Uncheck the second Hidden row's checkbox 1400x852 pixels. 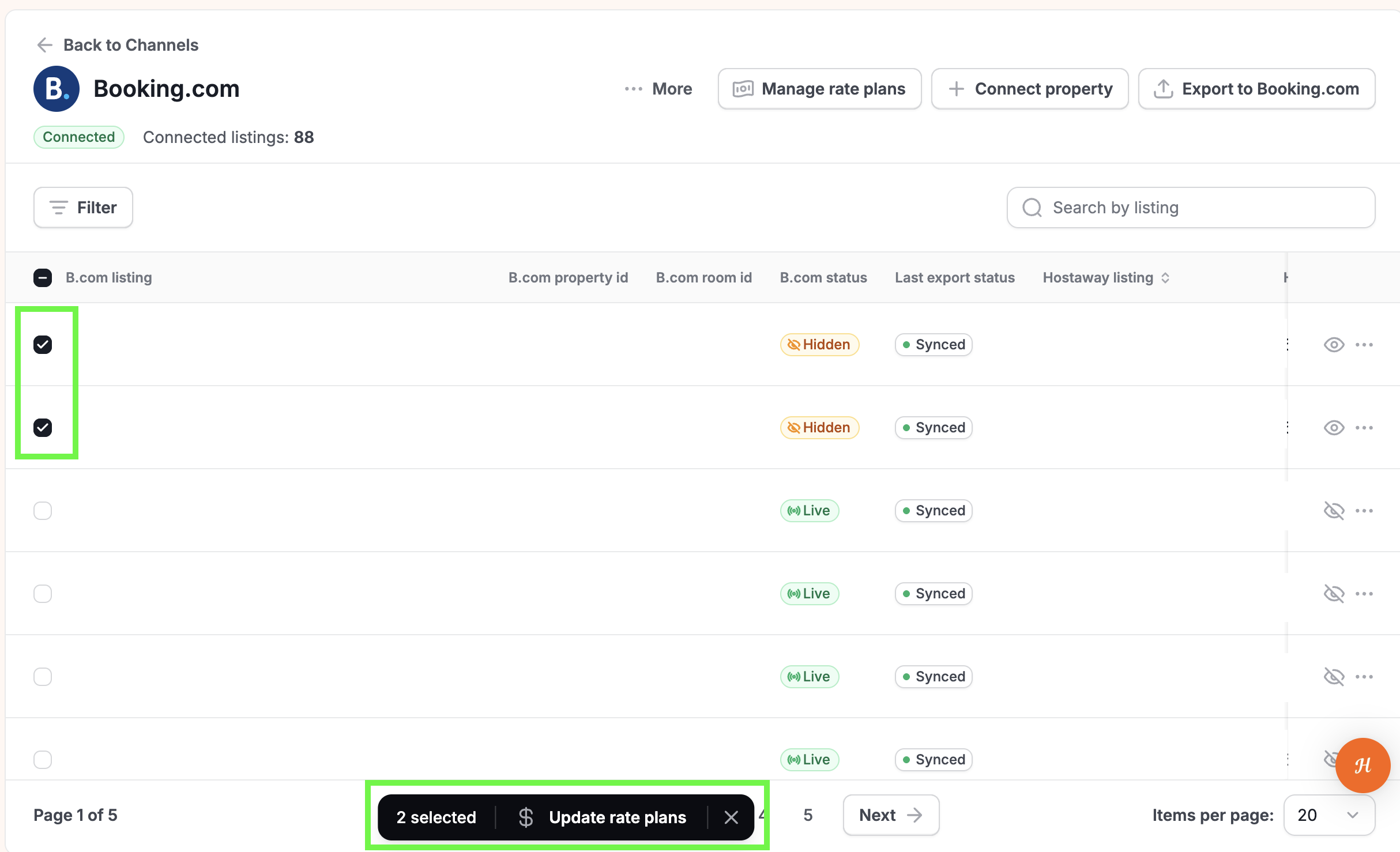click(43, 428)
